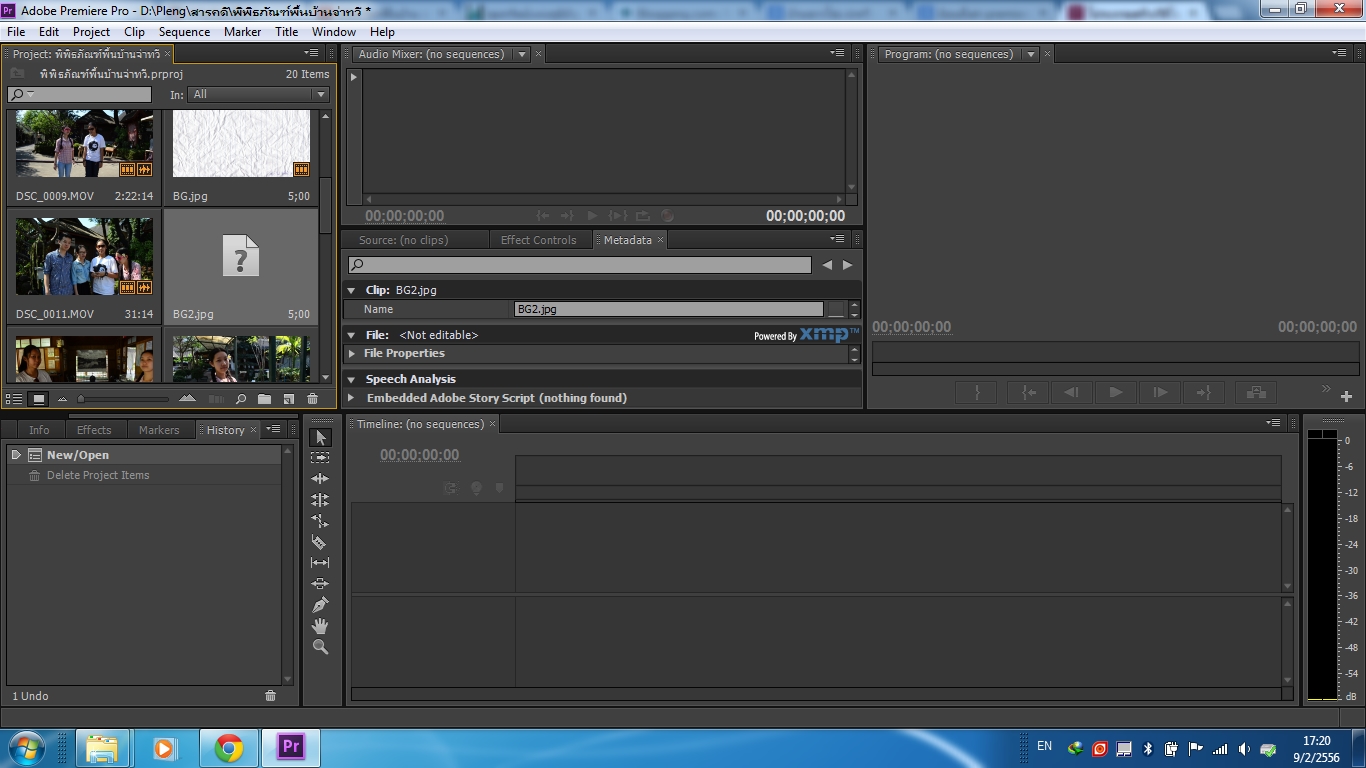Switch to the Source: (no clips) tab

click(403, 240)
